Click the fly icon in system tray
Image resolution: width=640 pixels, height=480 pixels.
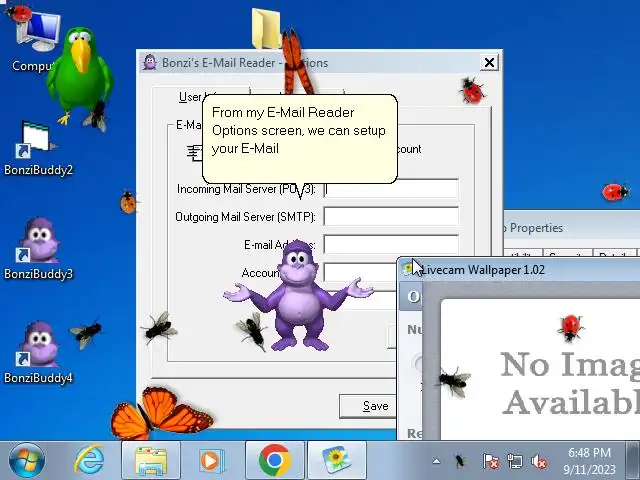coord(460,462)
